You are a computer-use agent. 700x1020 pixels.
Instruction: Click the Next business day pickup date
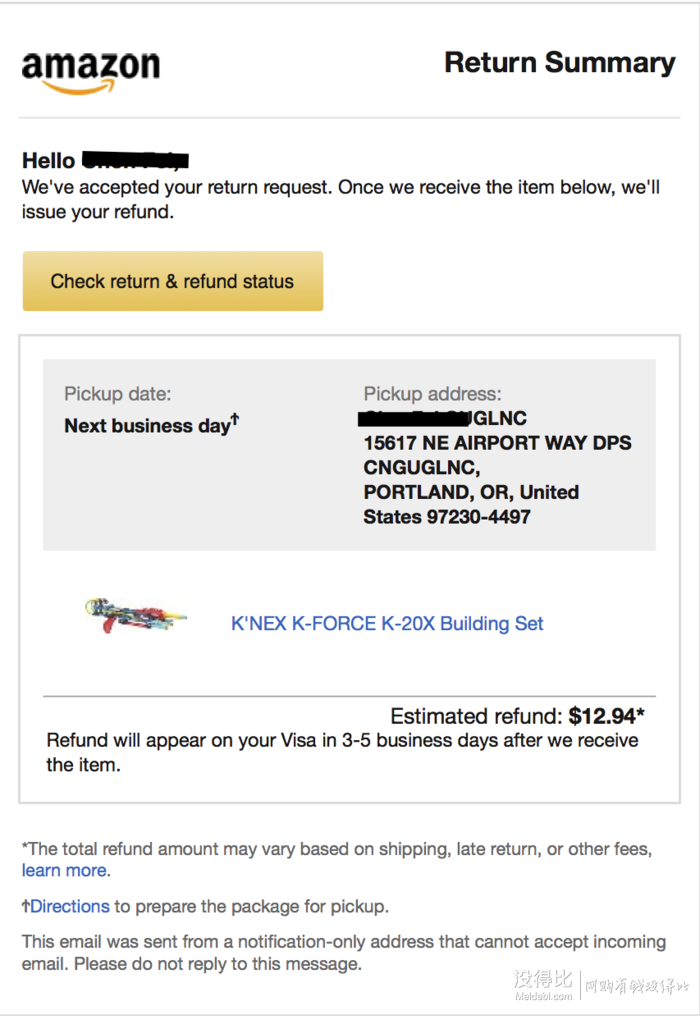[x=147, y=425]
